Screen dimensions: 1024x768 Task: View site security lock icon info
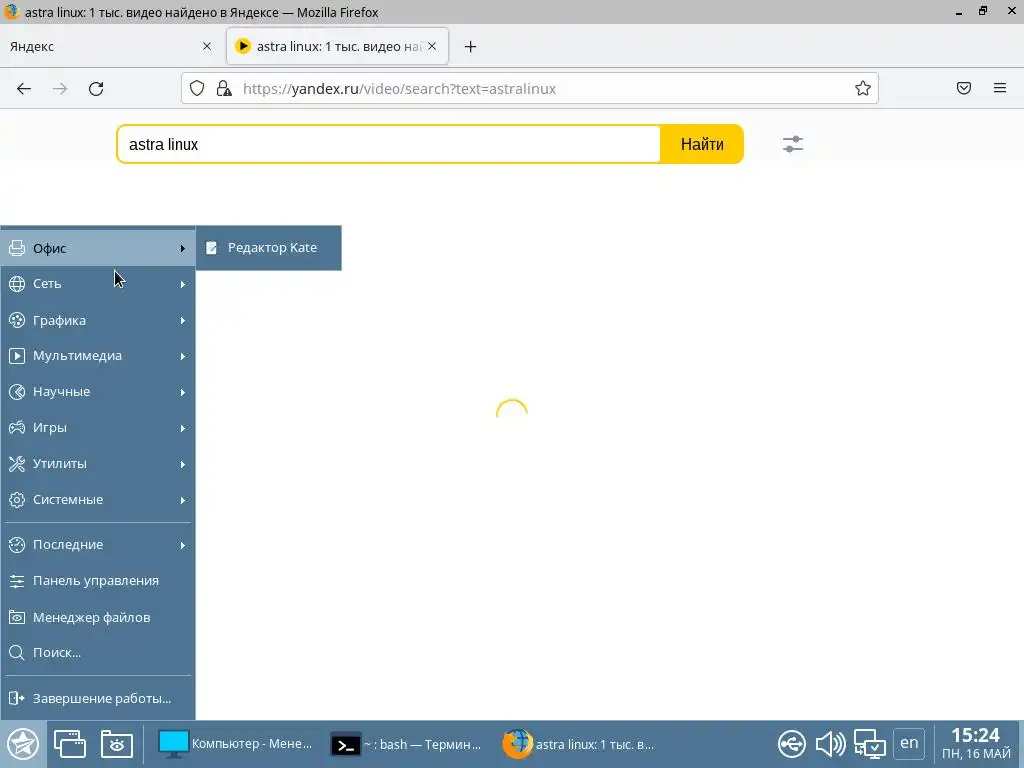click(224, 88)
